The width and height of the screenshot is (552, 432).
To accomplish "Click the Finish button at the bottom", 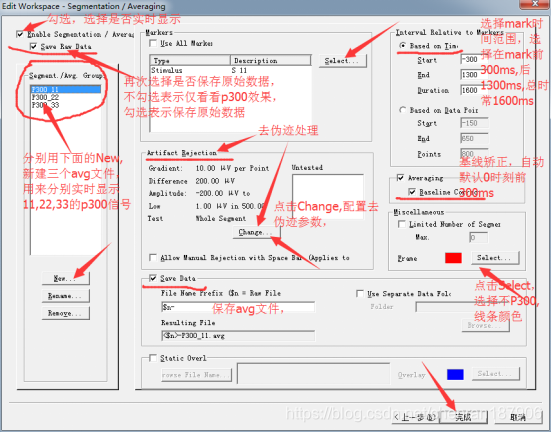I will pos(463,417).
